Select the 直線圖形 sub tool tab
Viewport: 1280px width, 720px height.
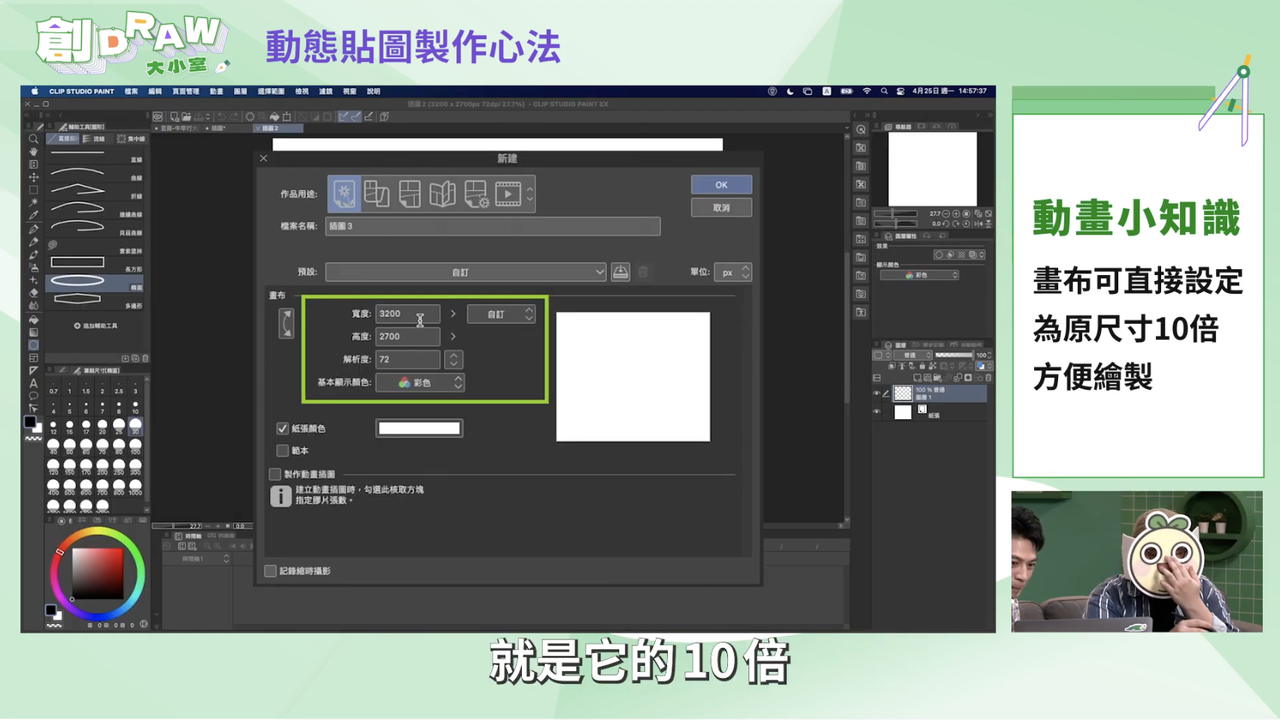(x=63, y=139)
